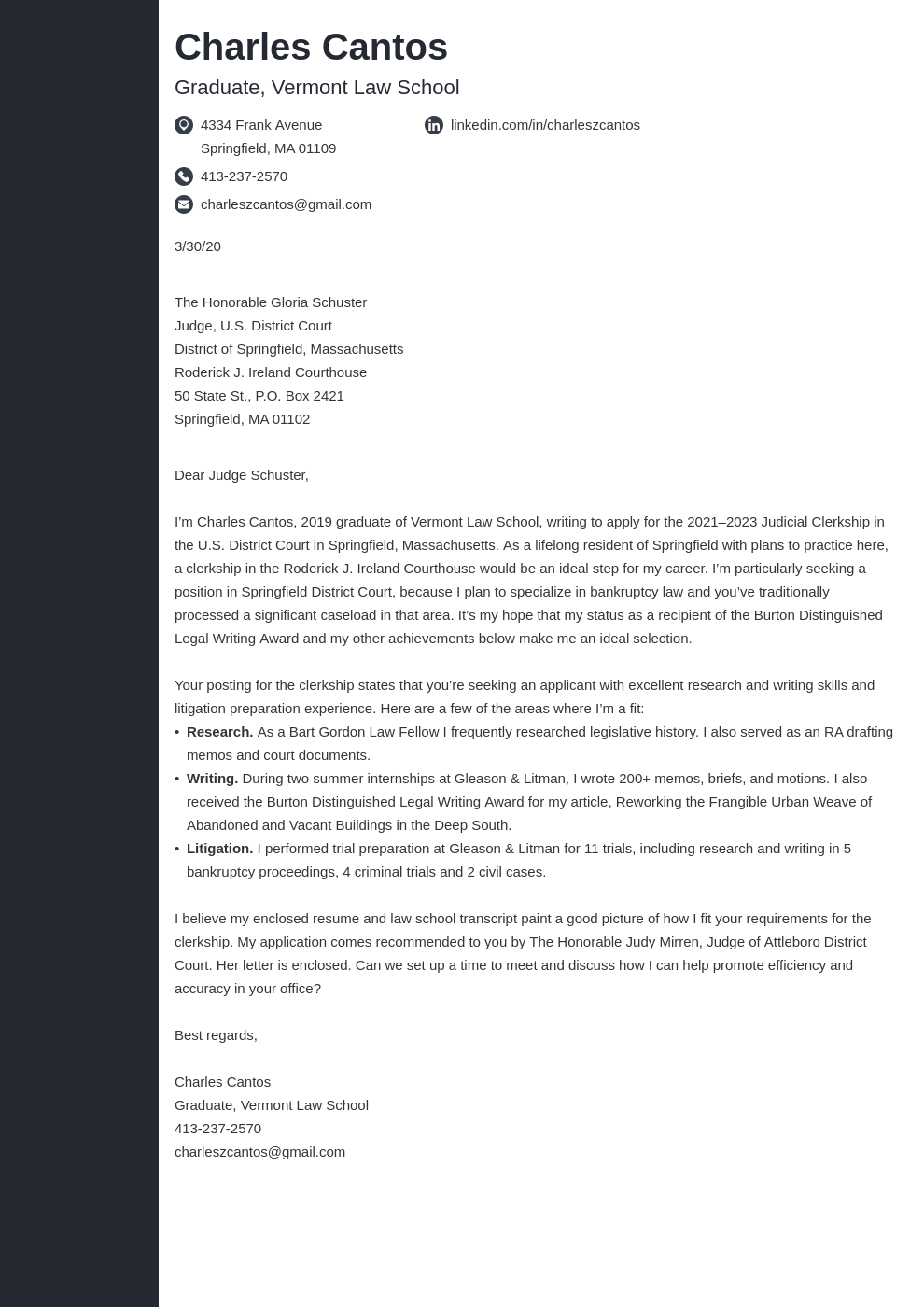924x1307 pixels.
Task: Click the Roderick J. Ireland Courthouse address line
Action: click(271, 372)
